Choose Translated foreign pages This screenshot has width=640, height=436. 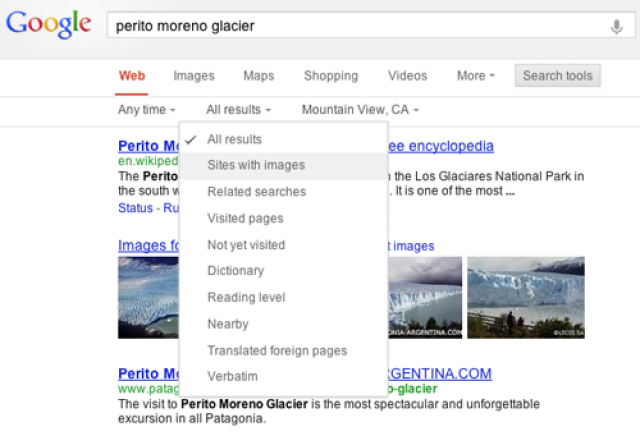(283, 350)
